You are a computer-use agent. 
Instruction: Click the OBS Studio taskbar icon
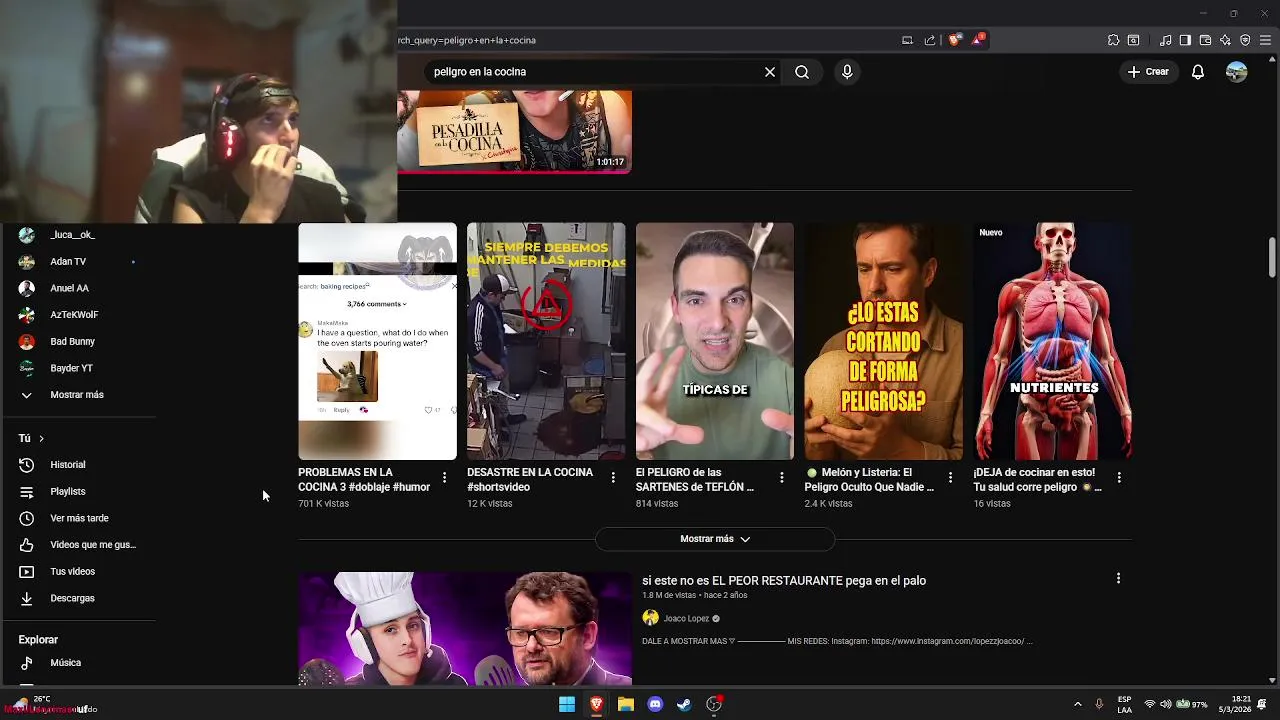(714, 704)
